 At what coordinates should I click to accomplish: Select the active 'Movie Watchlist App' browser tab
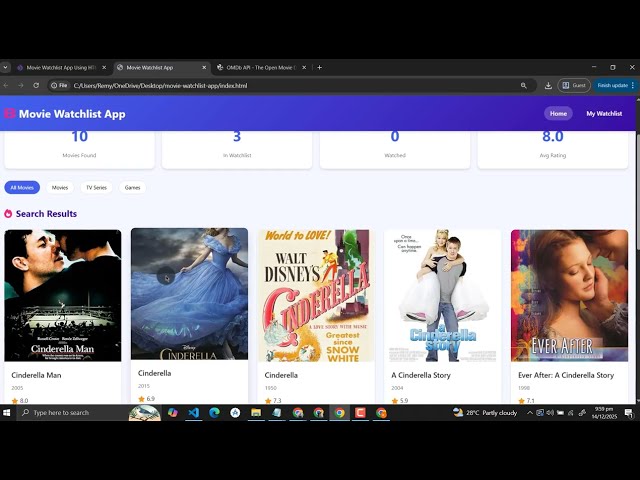tap(161, 68)
